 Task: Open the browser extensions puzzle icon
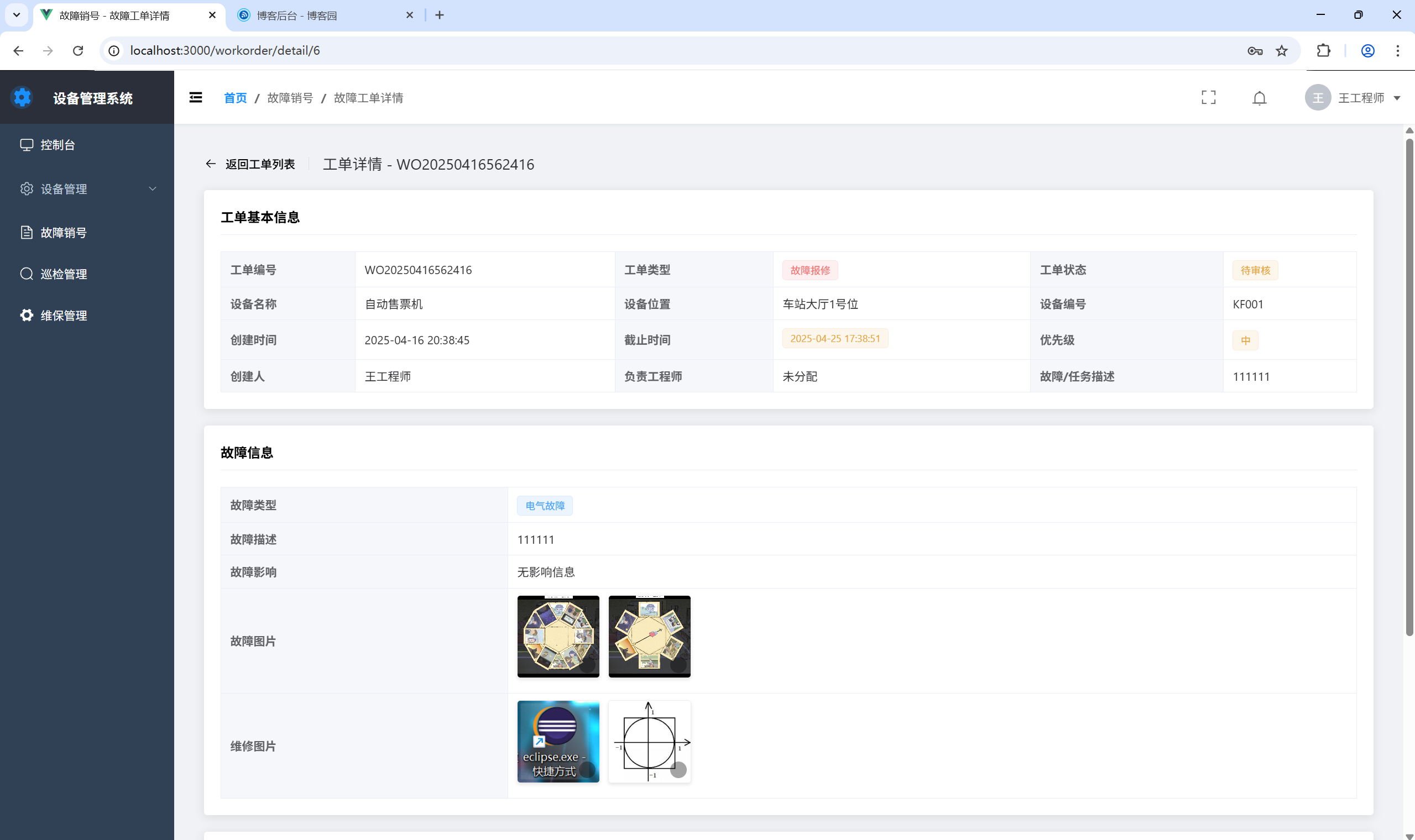click(1323, 51)
